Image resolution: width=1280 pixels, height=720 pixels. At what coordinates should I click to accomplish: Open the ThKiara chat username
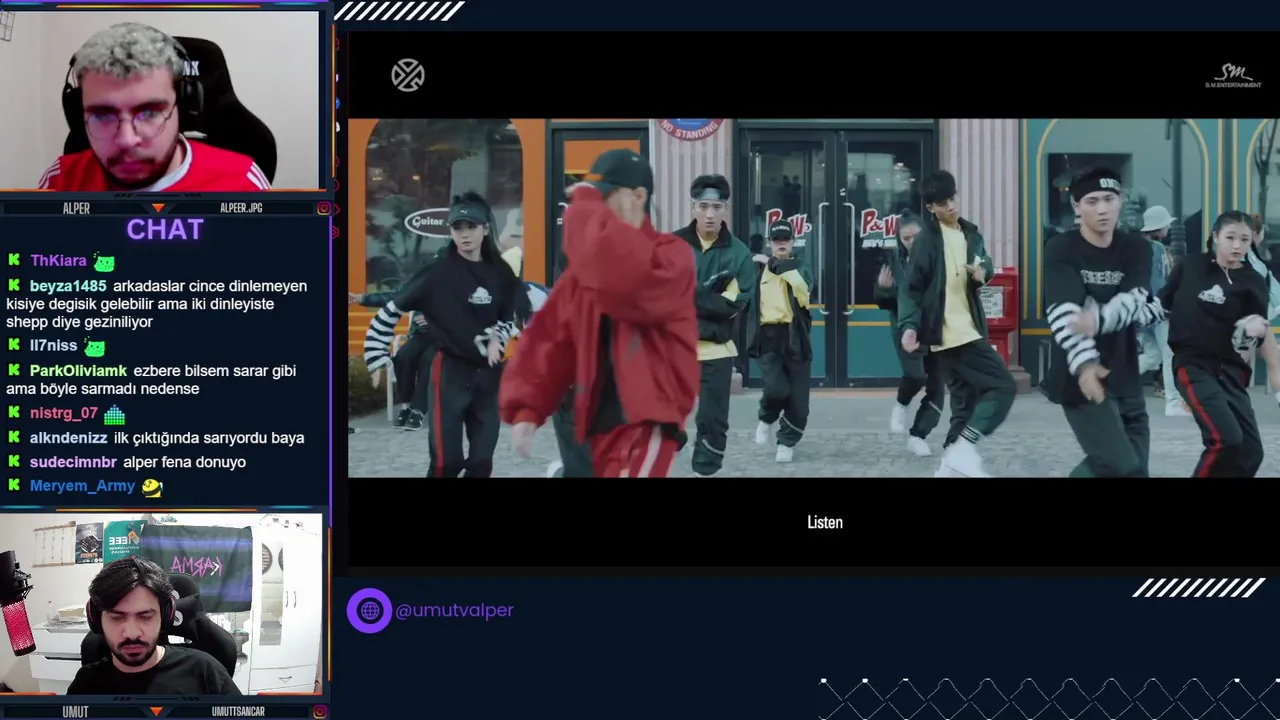(58, 260)
